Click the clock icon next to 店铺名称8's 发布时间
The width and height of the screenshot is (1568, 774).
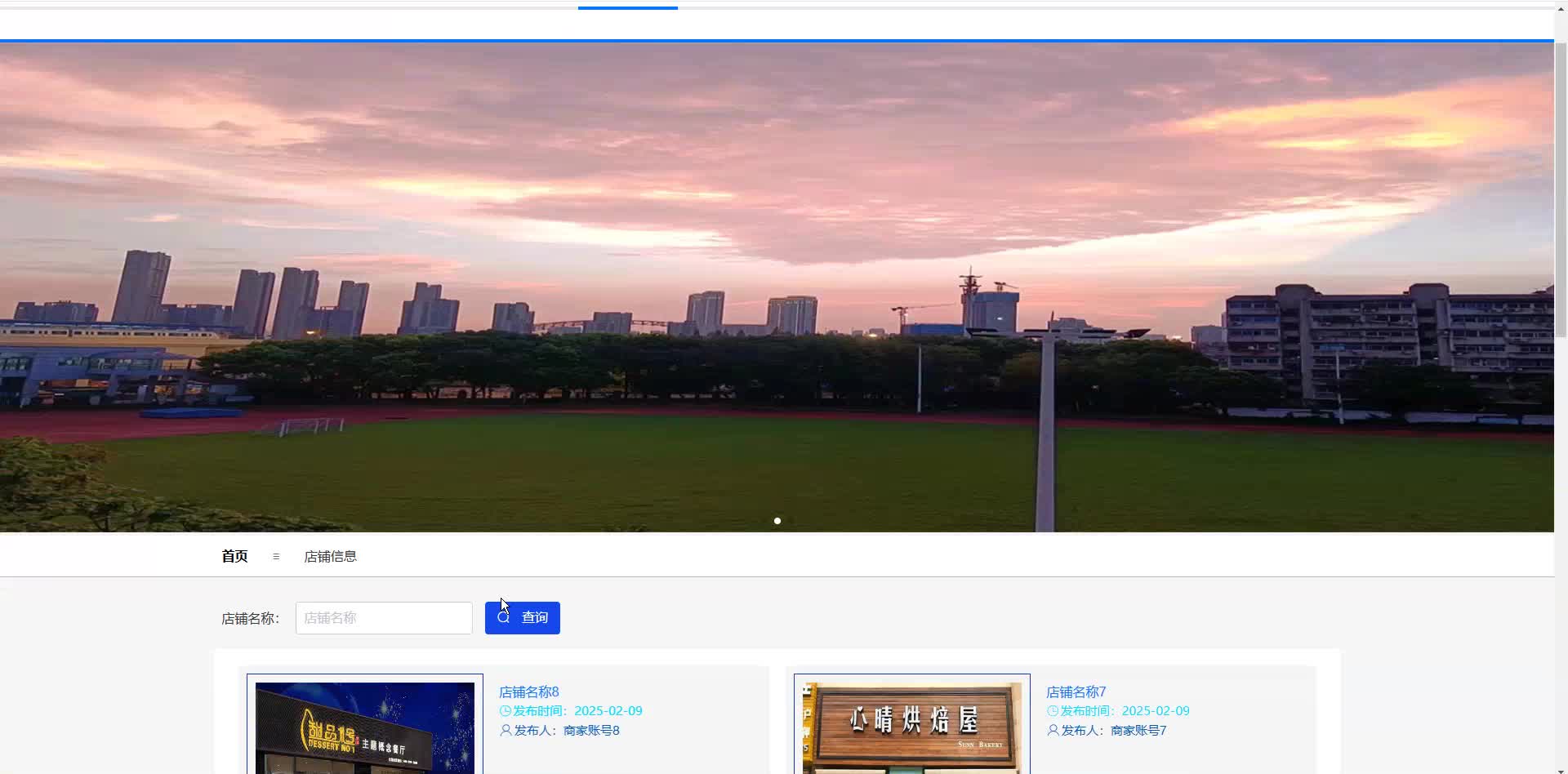point(505,710)
